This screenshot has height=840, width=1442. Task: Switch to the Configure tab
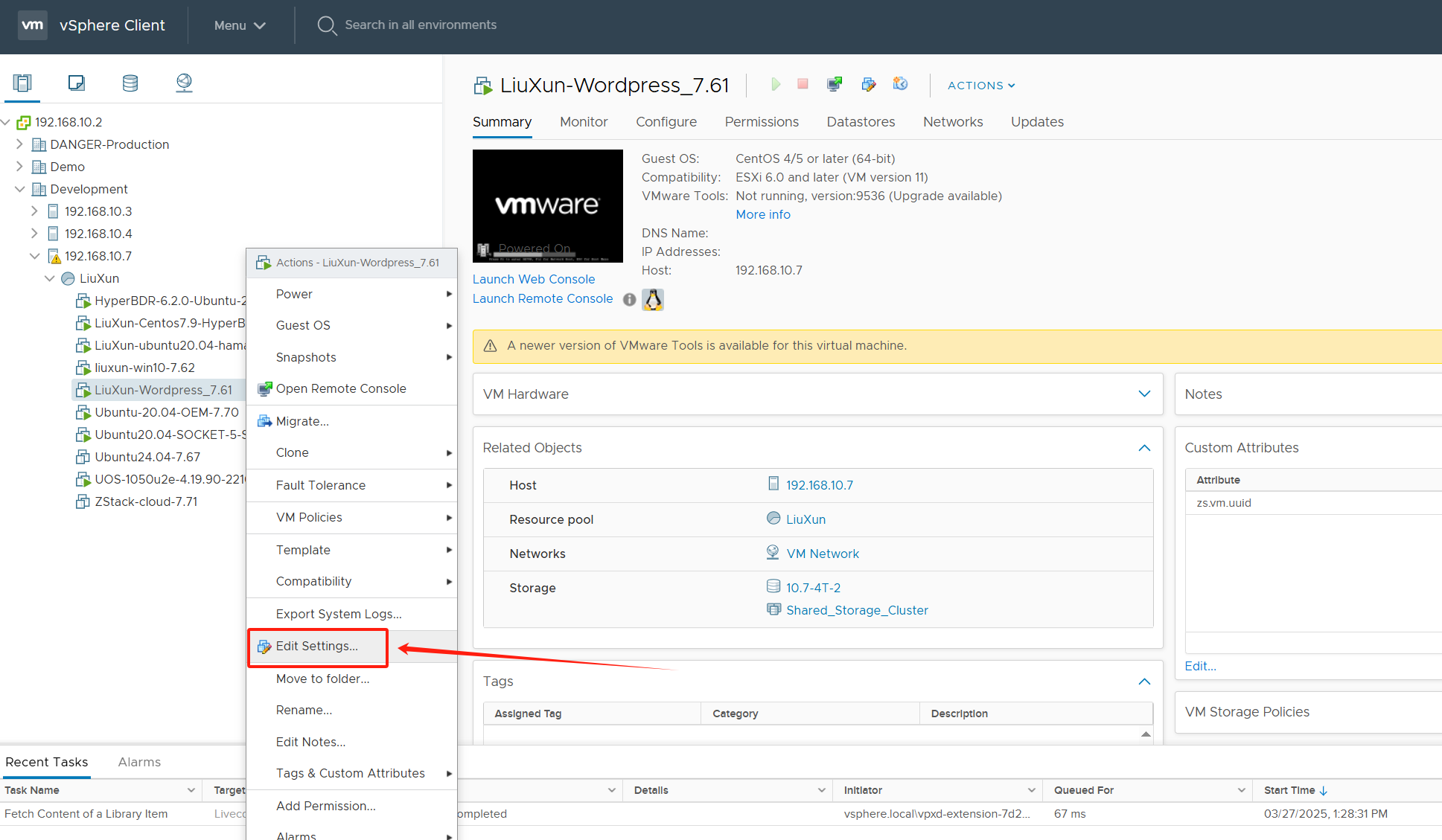666,122
